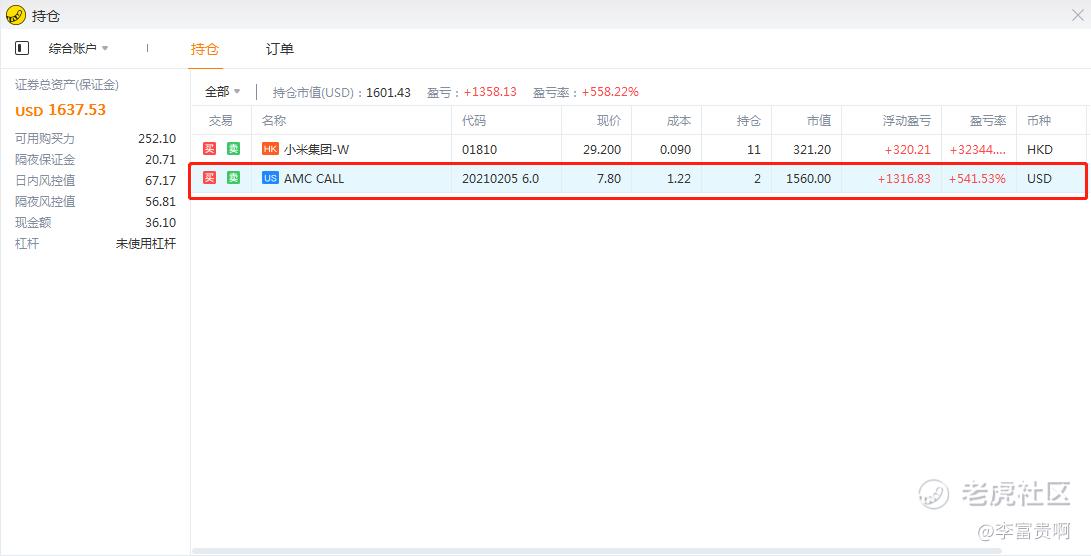The width and height of the screenshot is (1091, 556).
Task: Sort by 盈亏率 column header
Action: [988, 120]
